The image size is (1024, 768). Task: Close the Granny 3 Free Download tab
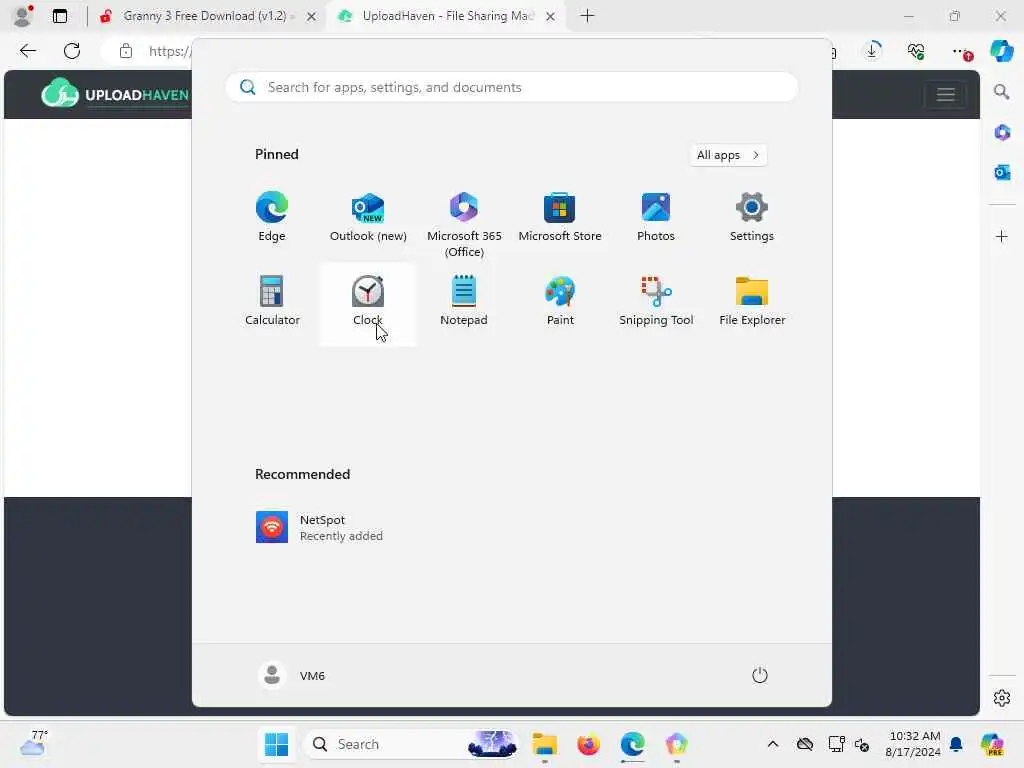click(x=312, y=16)
